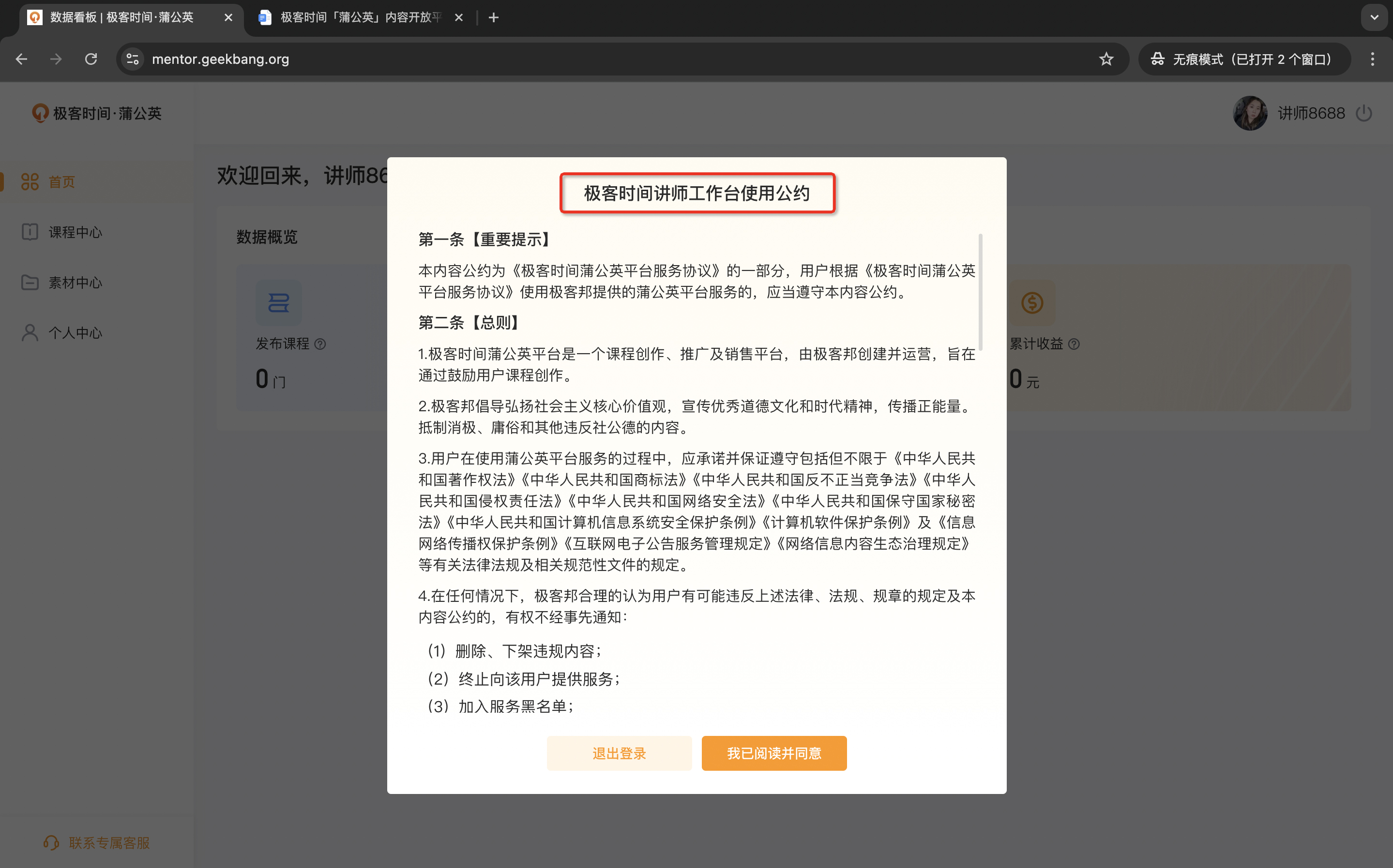The height and width of the screenshot is (868, 1393).
Task: Click the help icon next to 累计收益
Action: click(1074, 344)
